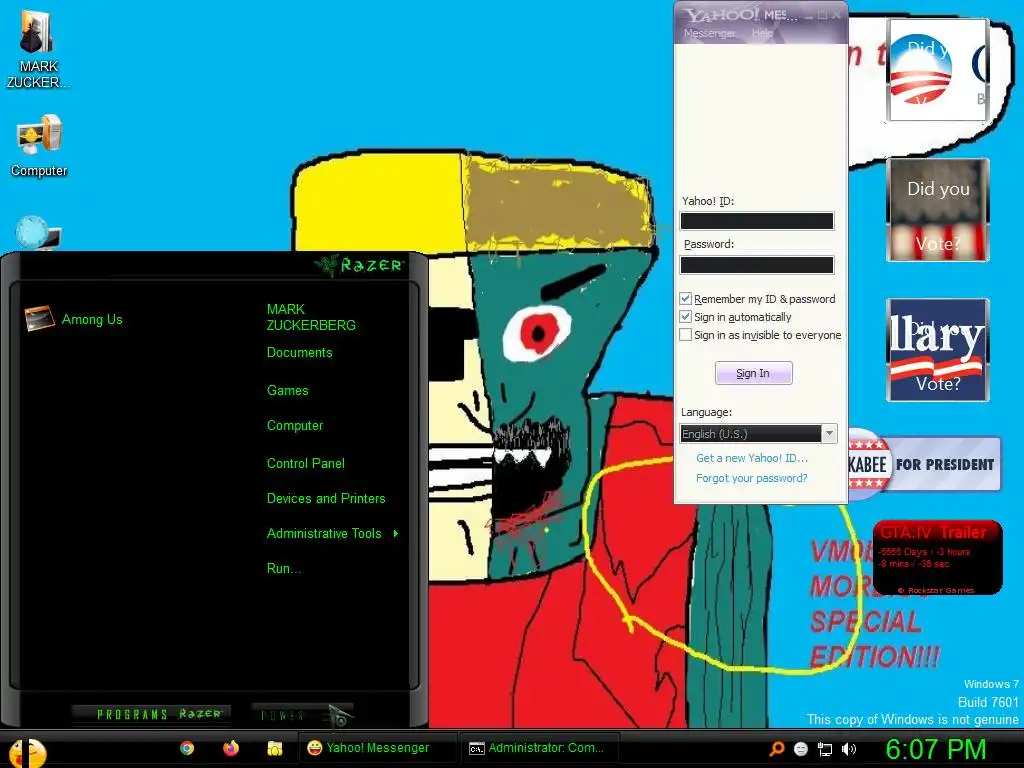Click the network globe desktop icon

tap(37, 232)
